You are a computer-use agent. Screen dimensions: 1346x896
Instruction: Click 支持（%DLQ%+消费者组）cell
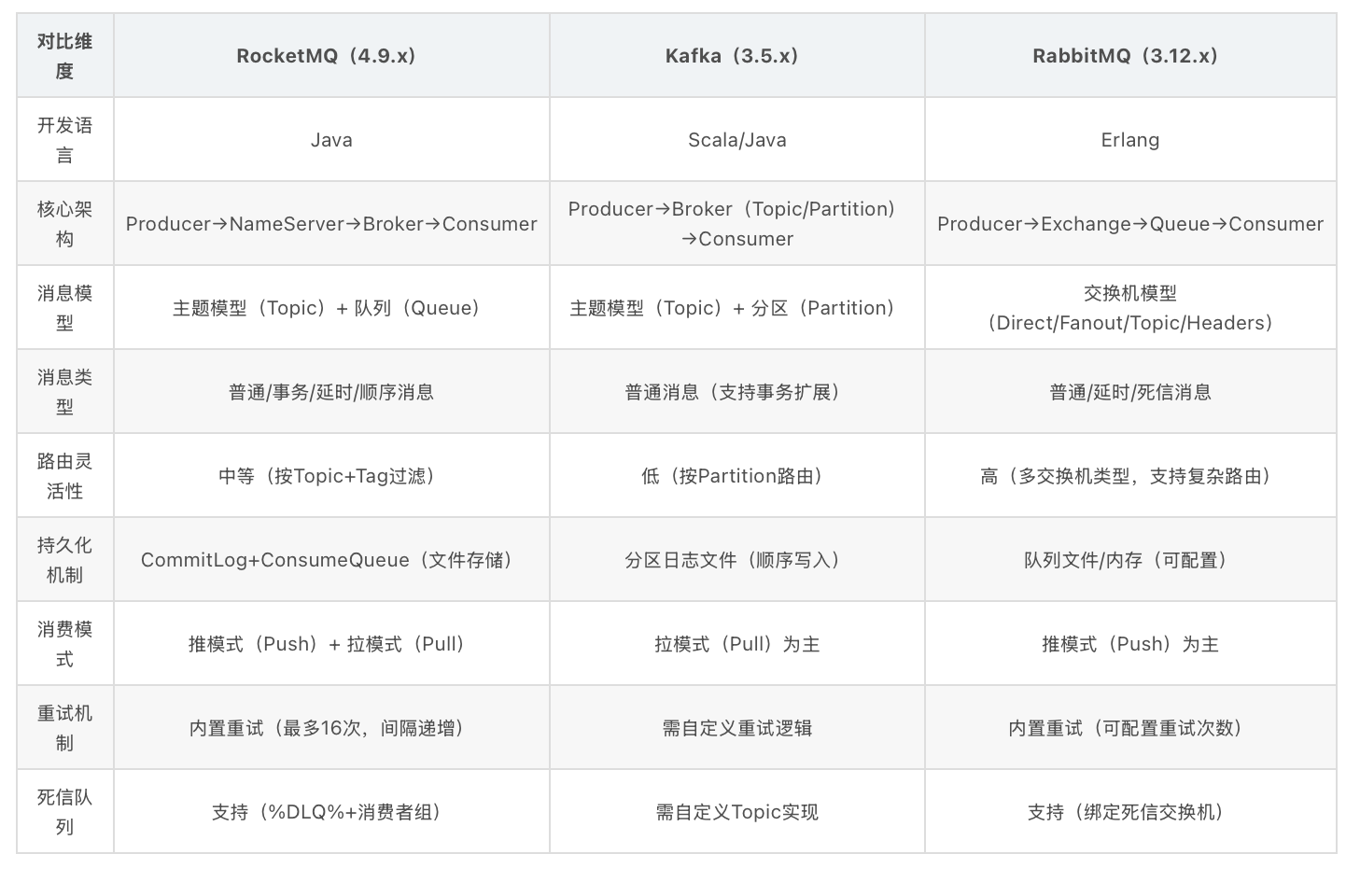(x=331, y=811)
